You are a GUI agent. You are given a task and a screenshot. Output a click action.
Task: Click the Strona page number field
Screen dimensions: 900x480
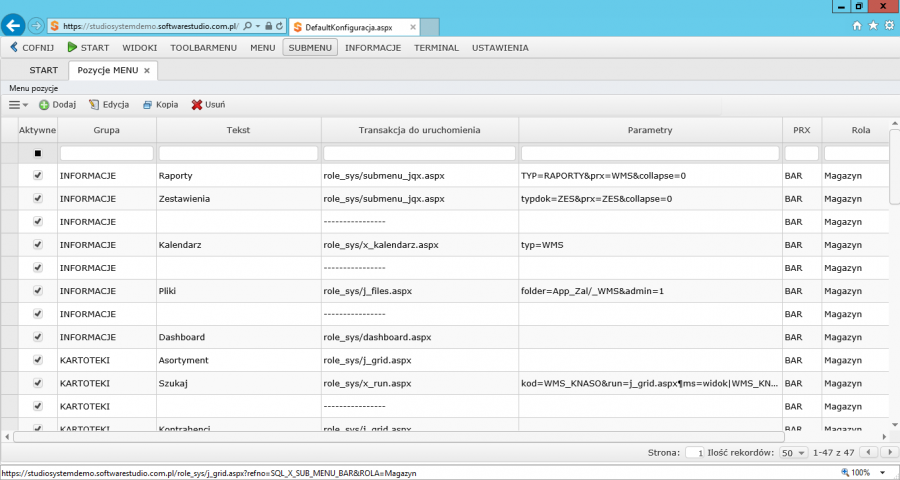point(695,453)
